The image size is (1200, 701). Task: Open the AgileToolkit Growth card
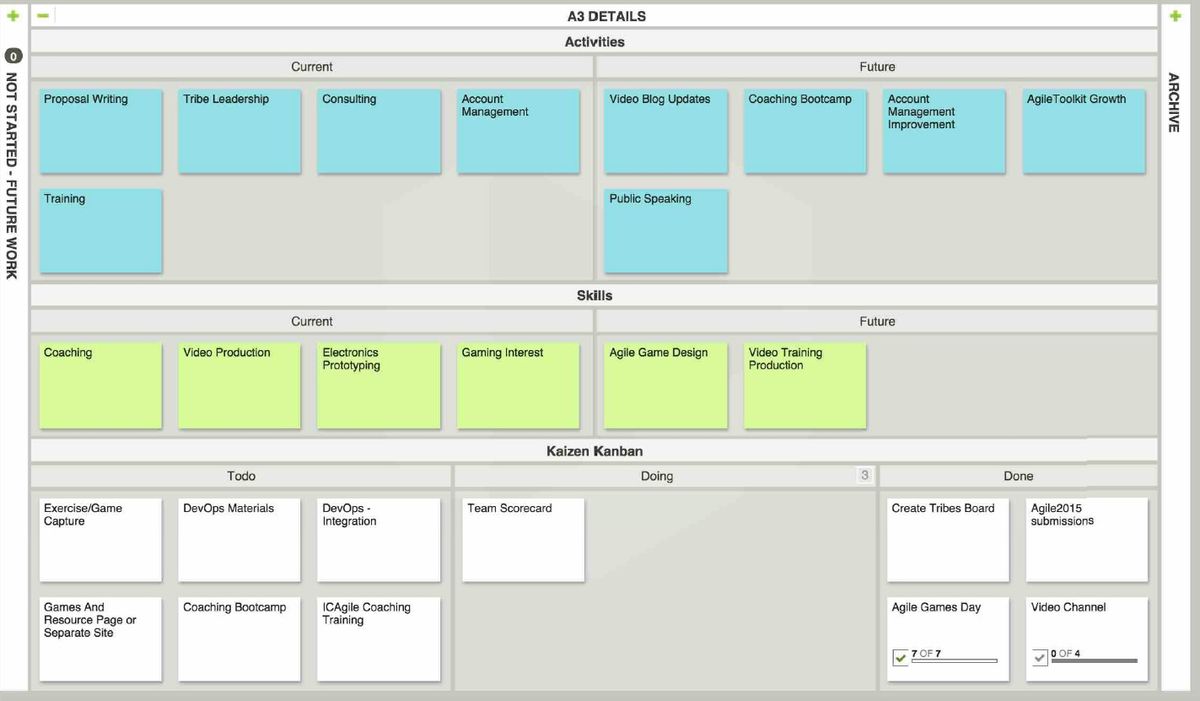click(1084, 131)
